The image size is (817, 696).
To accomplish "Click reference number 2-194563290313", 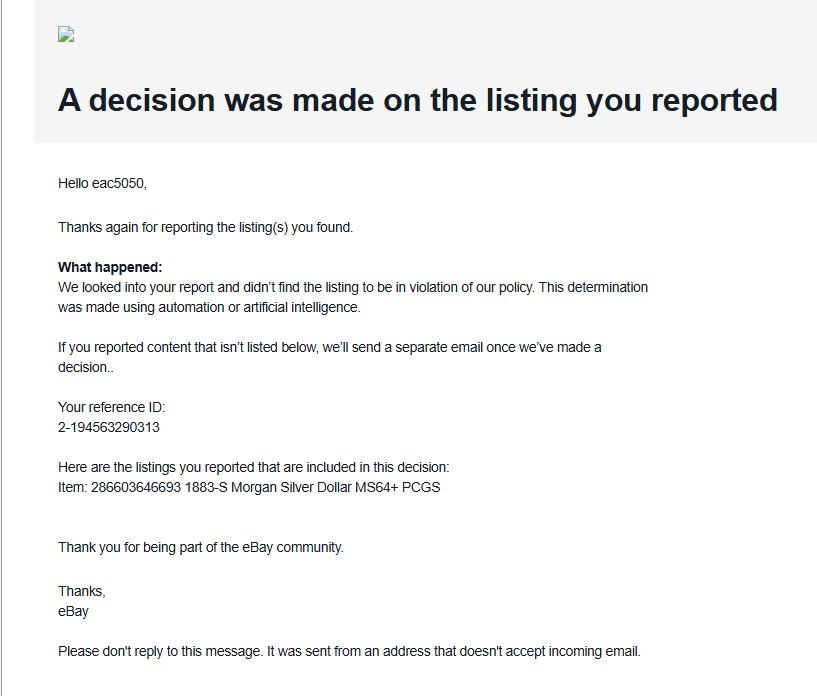I will (109, 427).
